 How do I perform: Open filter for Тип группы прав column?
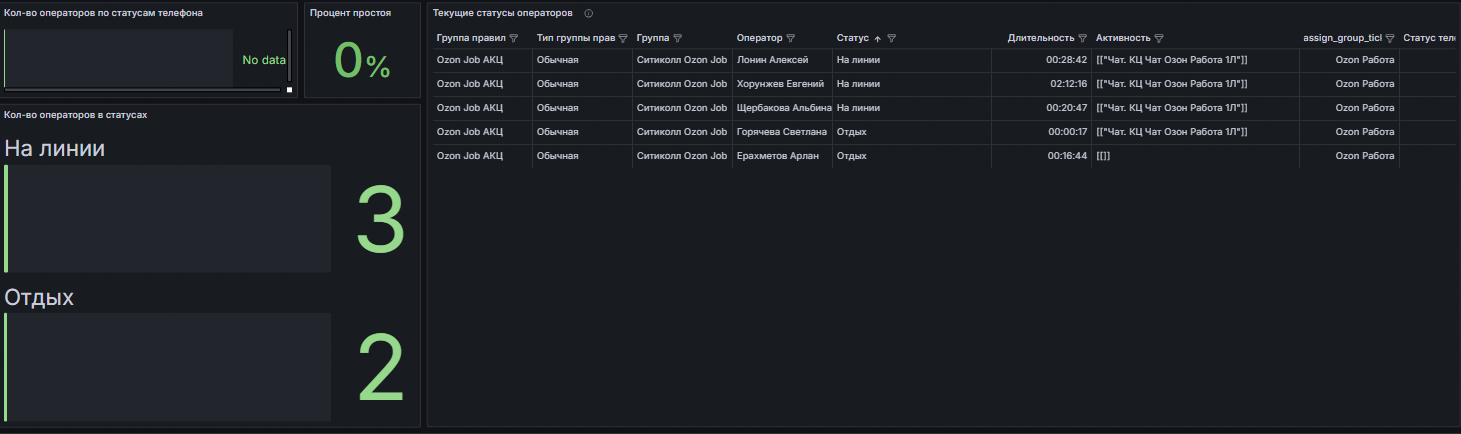[x=623, y=38]
